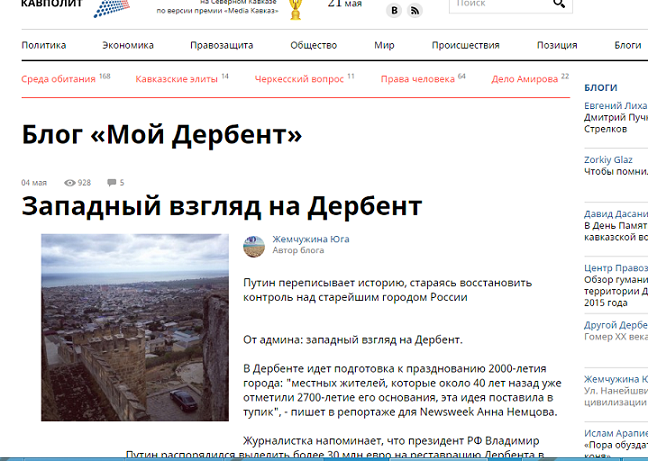Viewport: 648px width, 461px height.
Task: Open the Блоги menu section
Action: pos(628,45)
